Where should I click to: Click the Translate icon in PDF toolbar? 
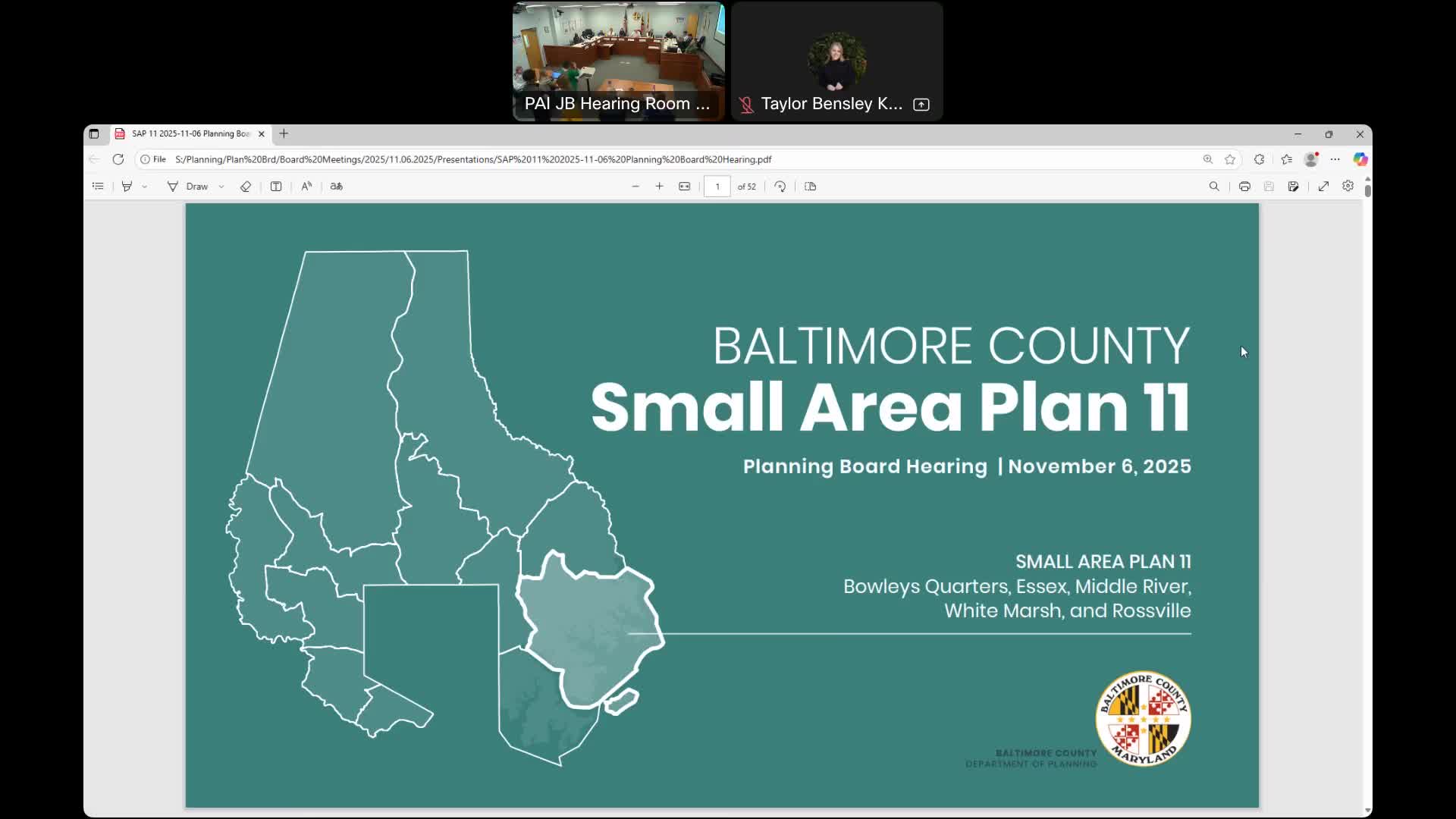(337, 187)
